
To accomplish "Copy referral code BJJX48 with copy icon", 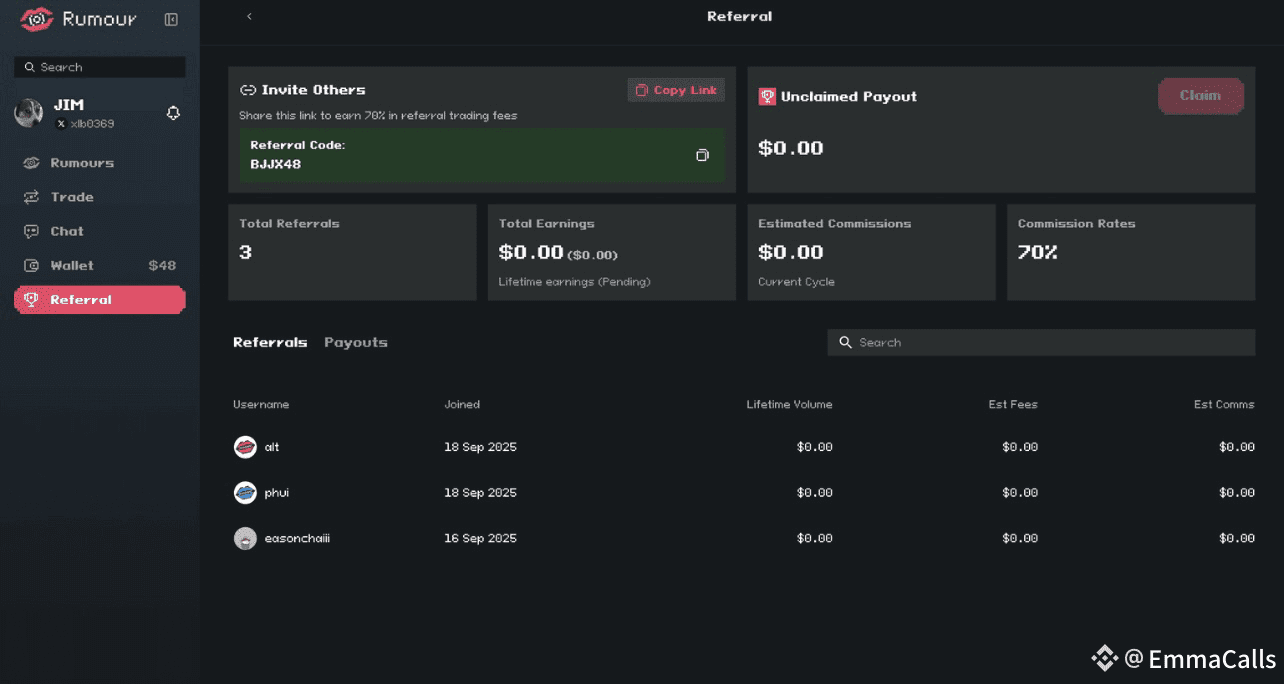I will pyautogui.click(x=702, y=155).
